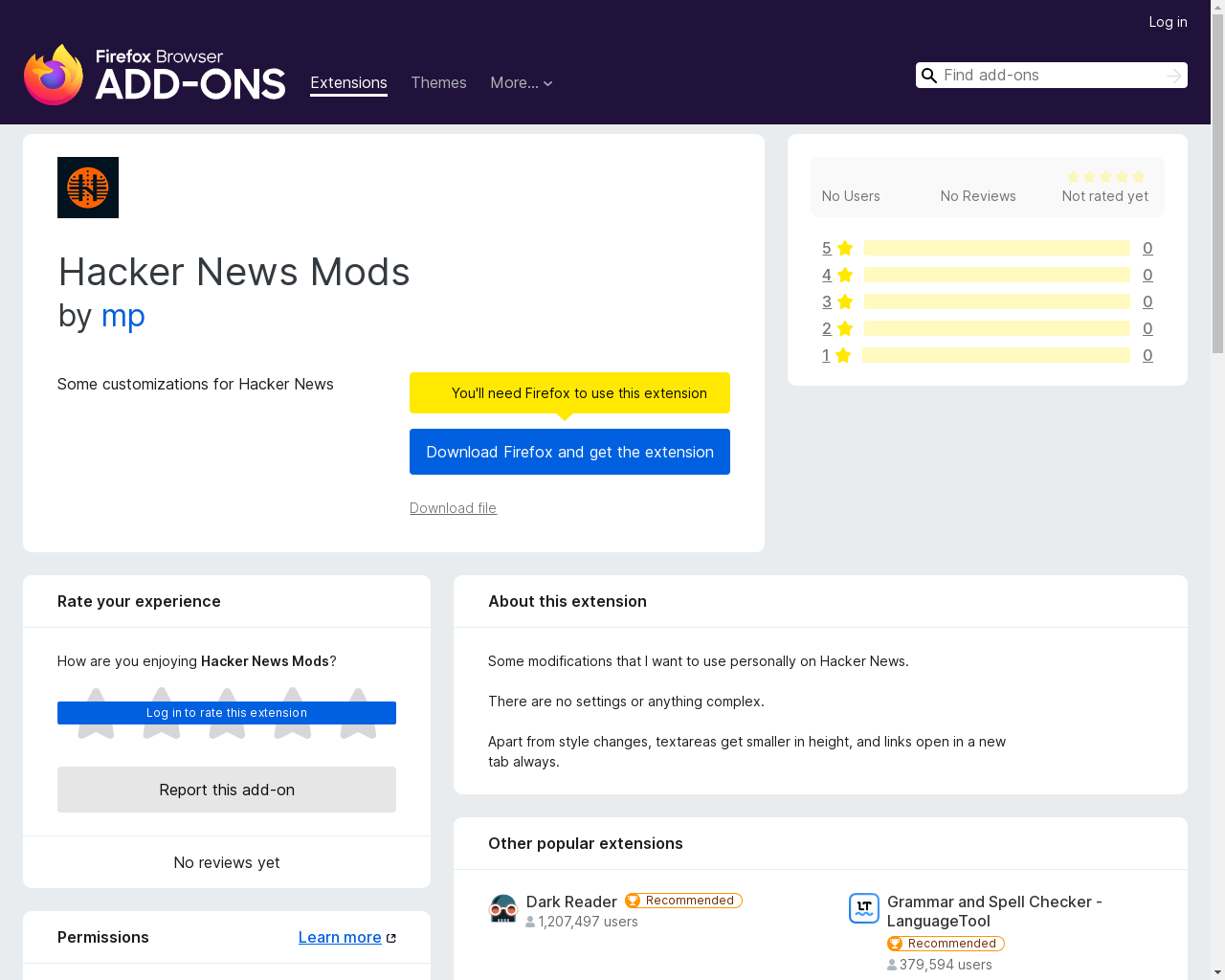Viewport: 1225px width, 980px height.
Task: Click the search magnifier icon
Action: (928, 76)
